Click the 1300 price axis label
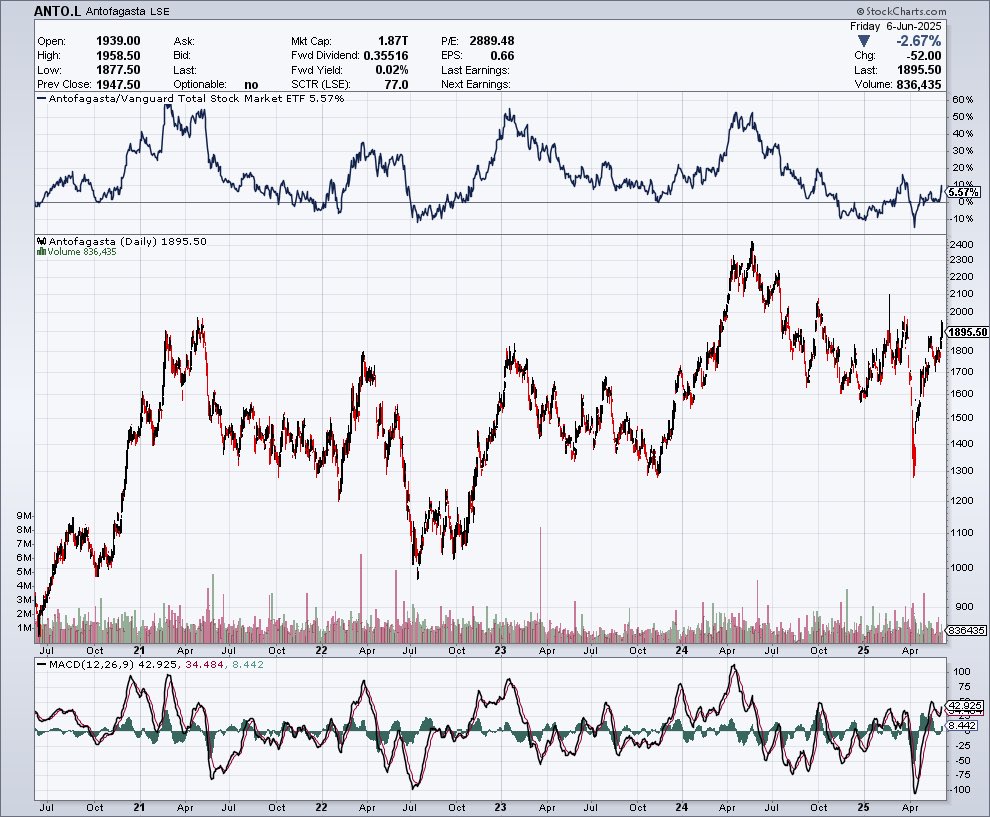 [960, 470]
